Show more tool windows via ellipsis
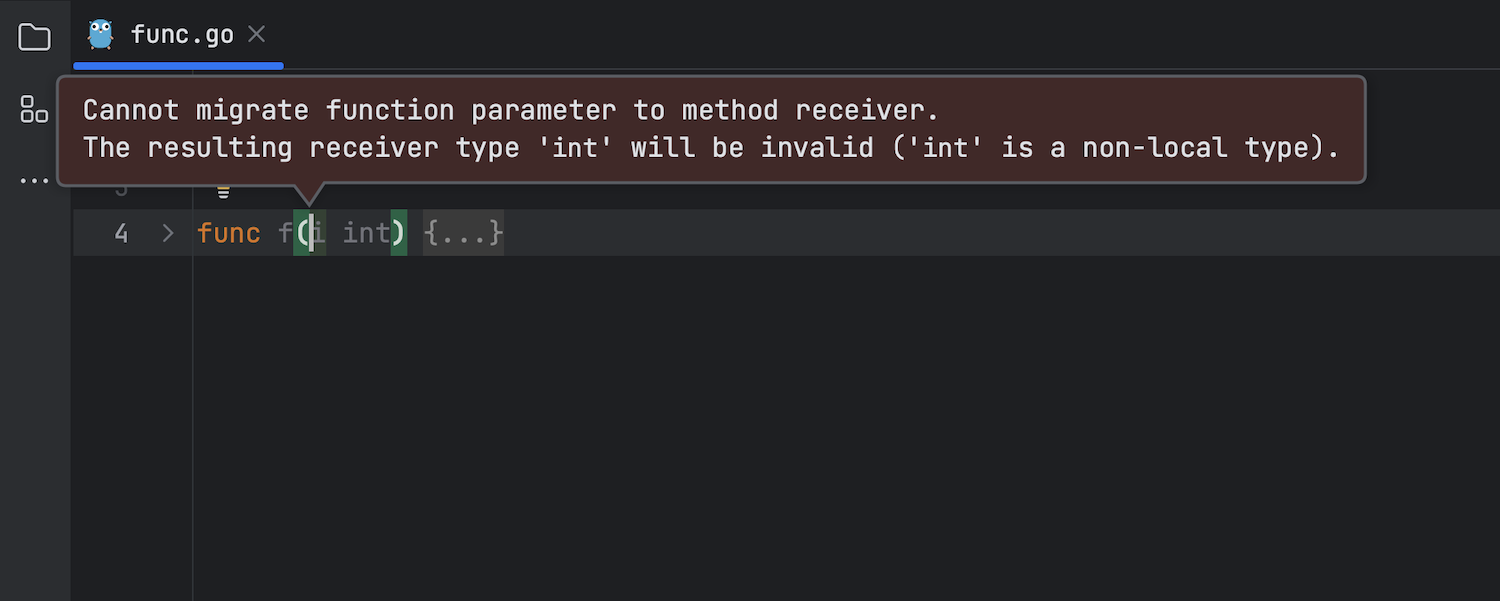The height and width of the screenshot is (601, 1500). pos(34,181)
